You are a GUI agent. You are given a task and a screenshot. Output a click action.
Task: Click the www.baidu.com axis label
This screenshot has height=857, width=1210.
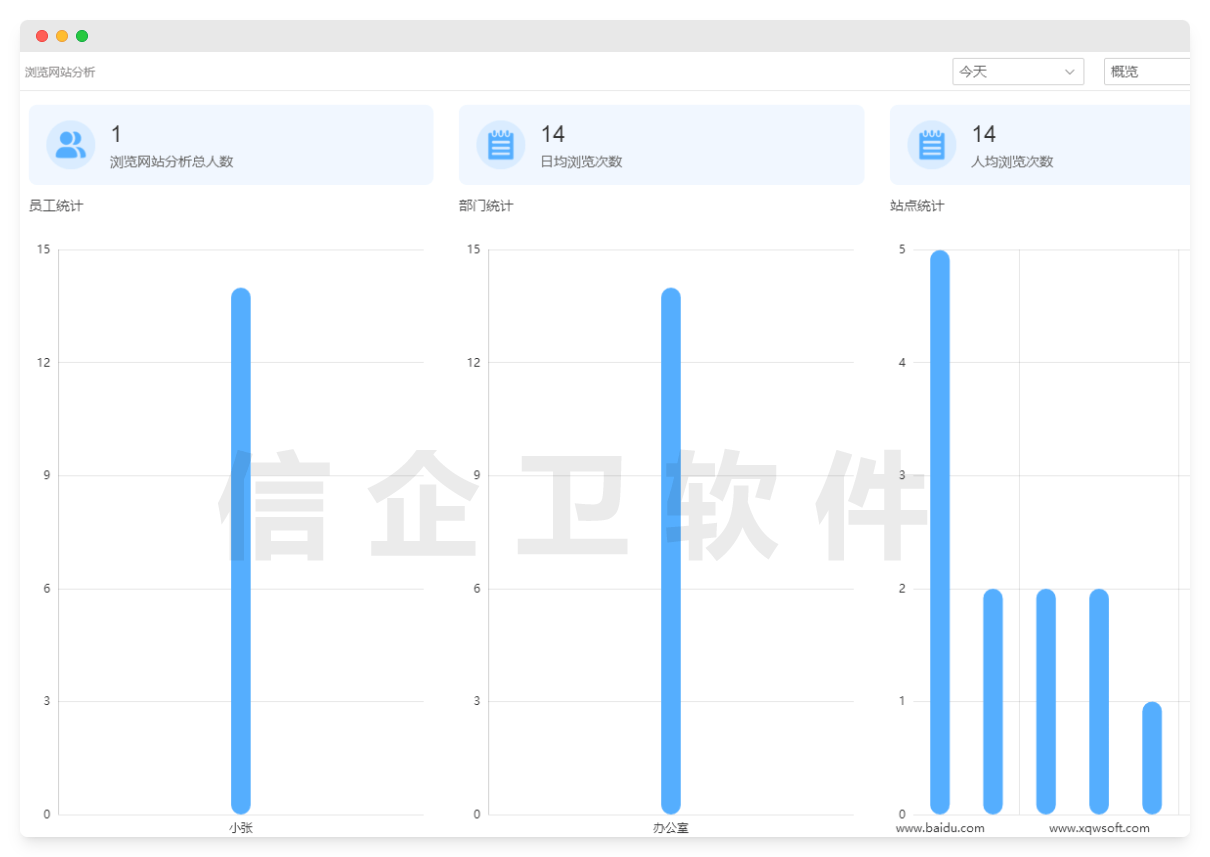coord(940,828)
